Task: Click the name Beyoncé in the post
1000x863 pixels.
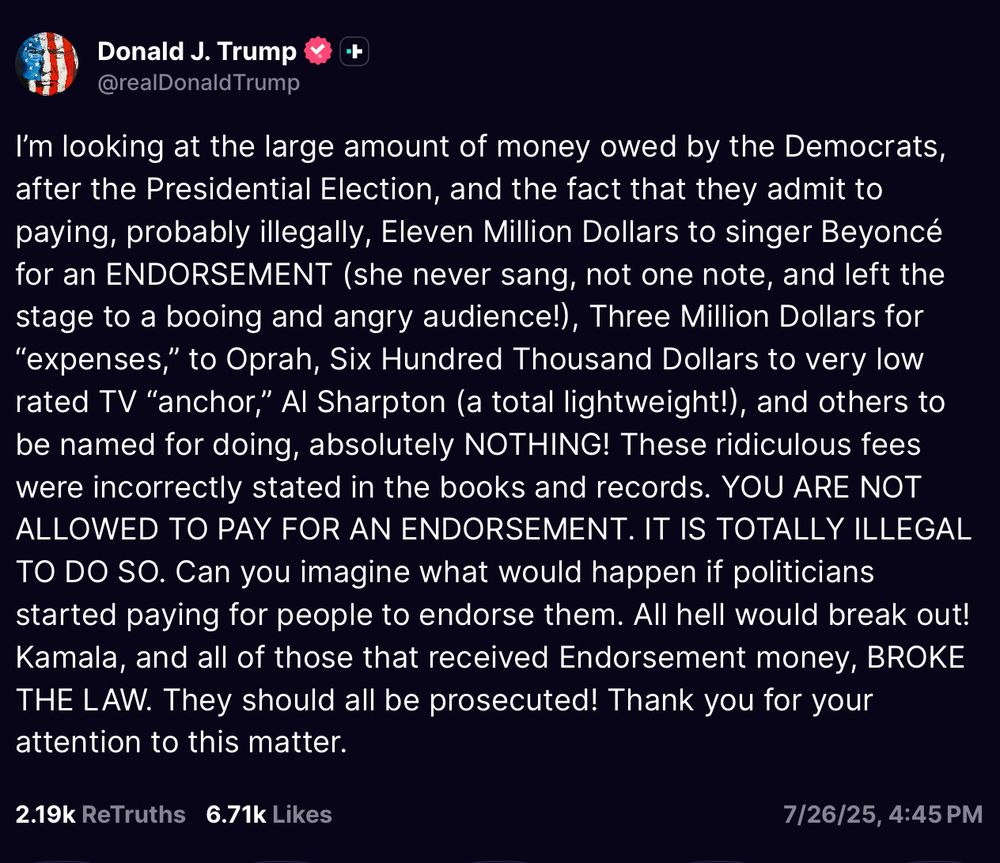Action: coord(881,232)
